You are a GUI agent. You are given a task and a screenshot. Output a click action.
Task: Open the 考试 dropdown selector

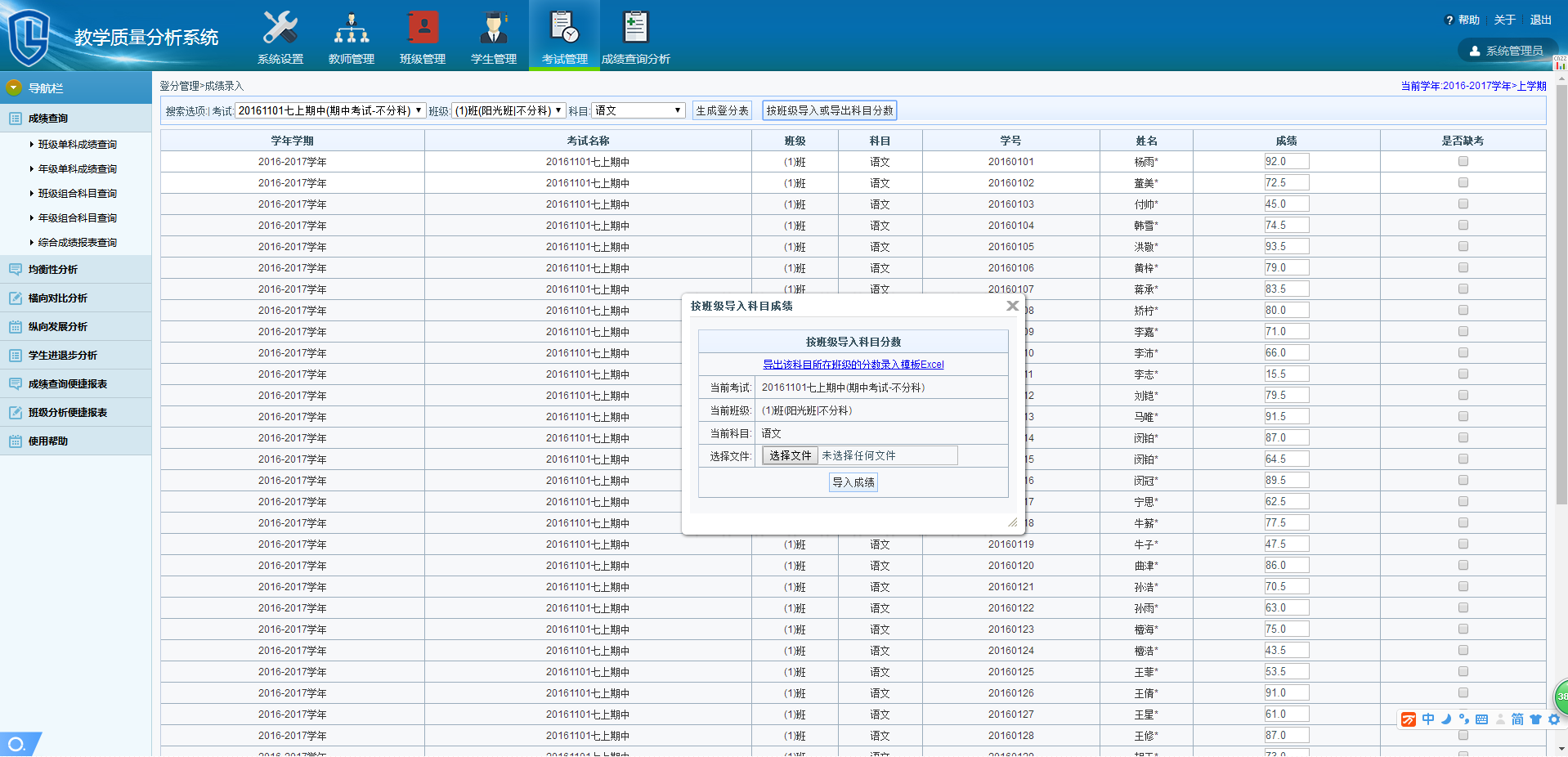tap(330, 110)
